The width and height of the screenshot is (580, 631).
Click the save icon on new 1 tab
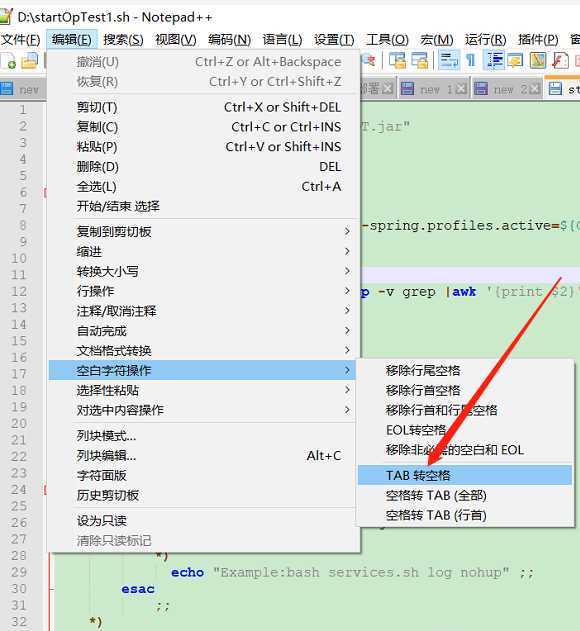(407, 88)
